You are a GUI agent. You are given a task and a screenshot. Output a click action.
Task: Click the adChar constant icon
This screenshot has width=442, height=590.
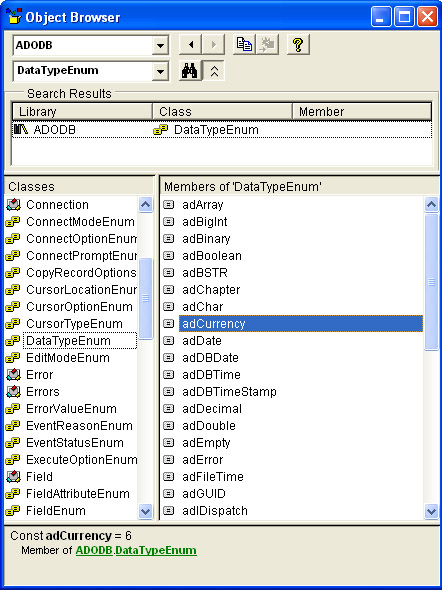click(x=169, y=307)
